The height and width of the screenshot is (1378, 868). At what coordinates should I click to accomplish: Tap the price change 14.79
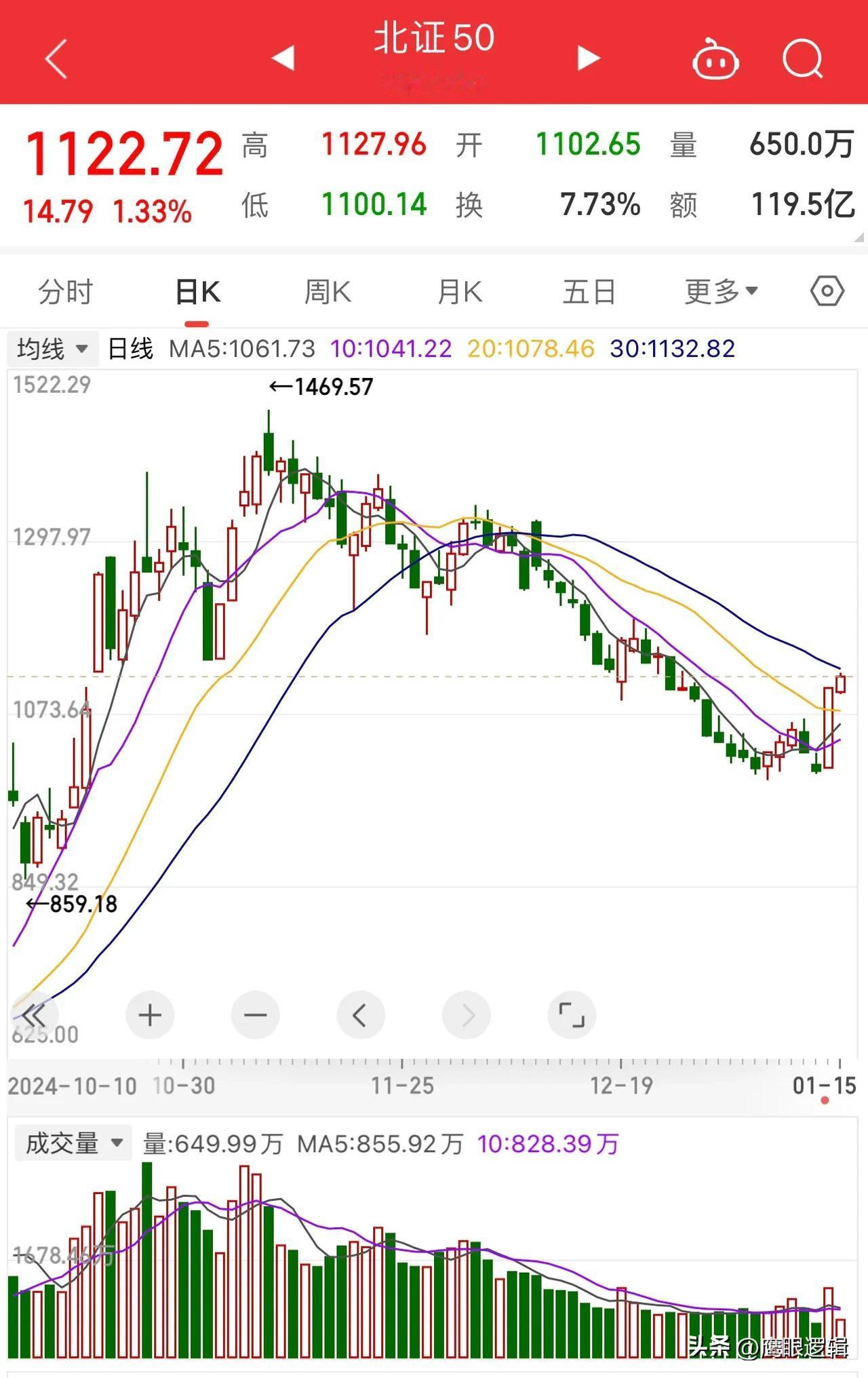[x=58, y=212]
